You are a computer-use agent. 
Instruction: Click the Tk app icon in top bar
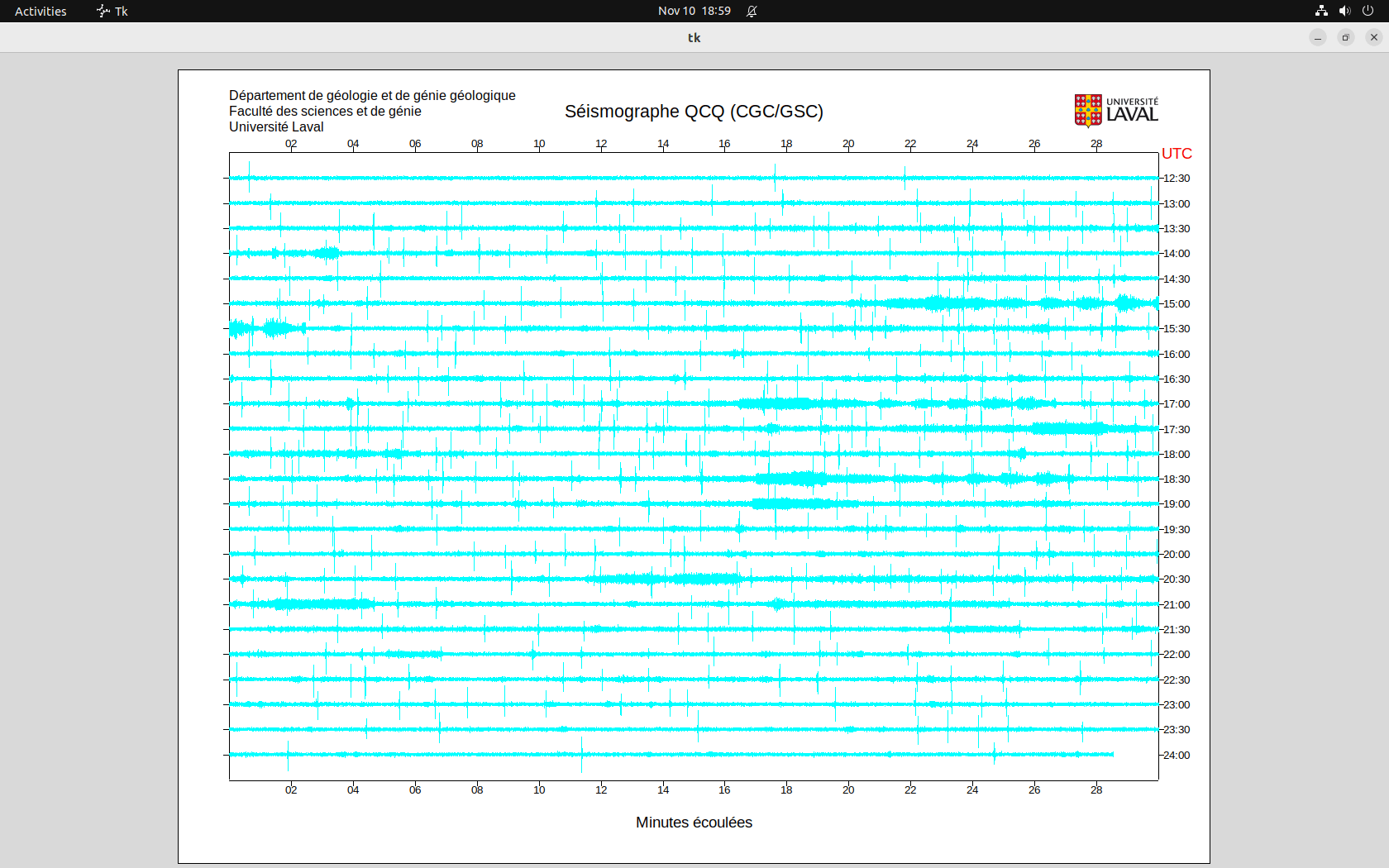click(x=103, y=11)
